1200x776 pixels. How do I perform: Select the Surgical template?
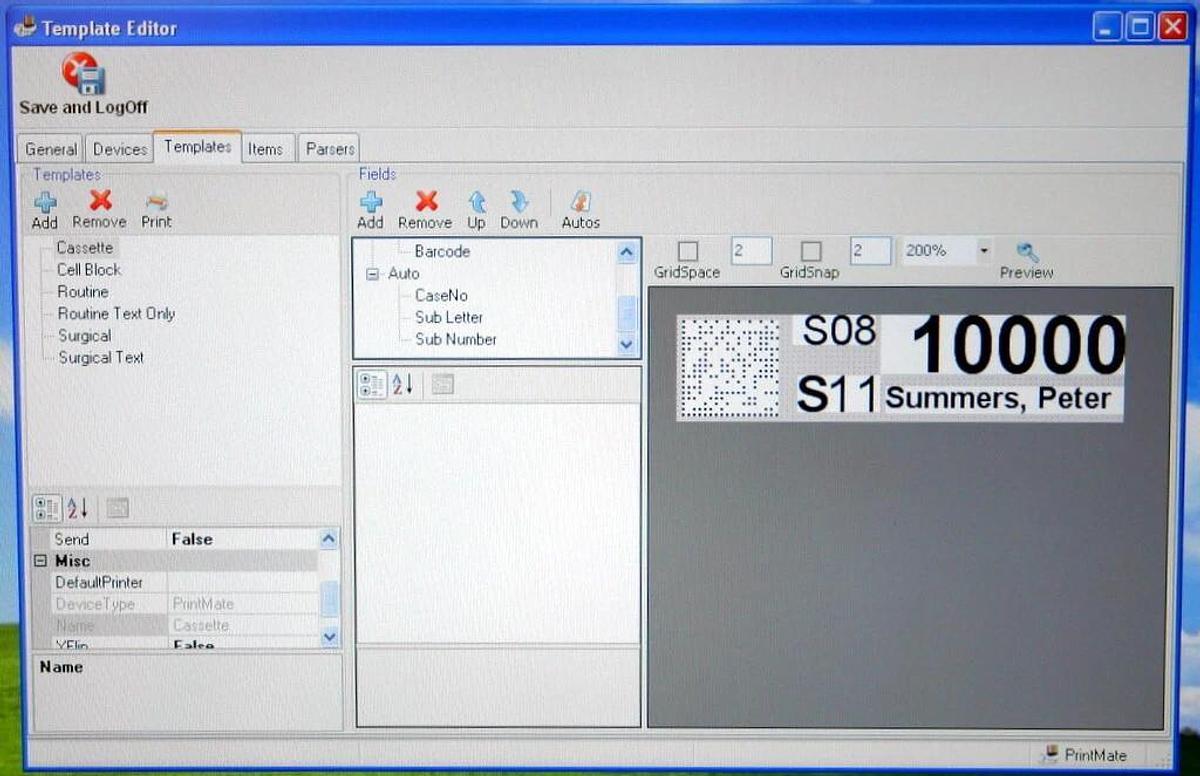point(84,335)
